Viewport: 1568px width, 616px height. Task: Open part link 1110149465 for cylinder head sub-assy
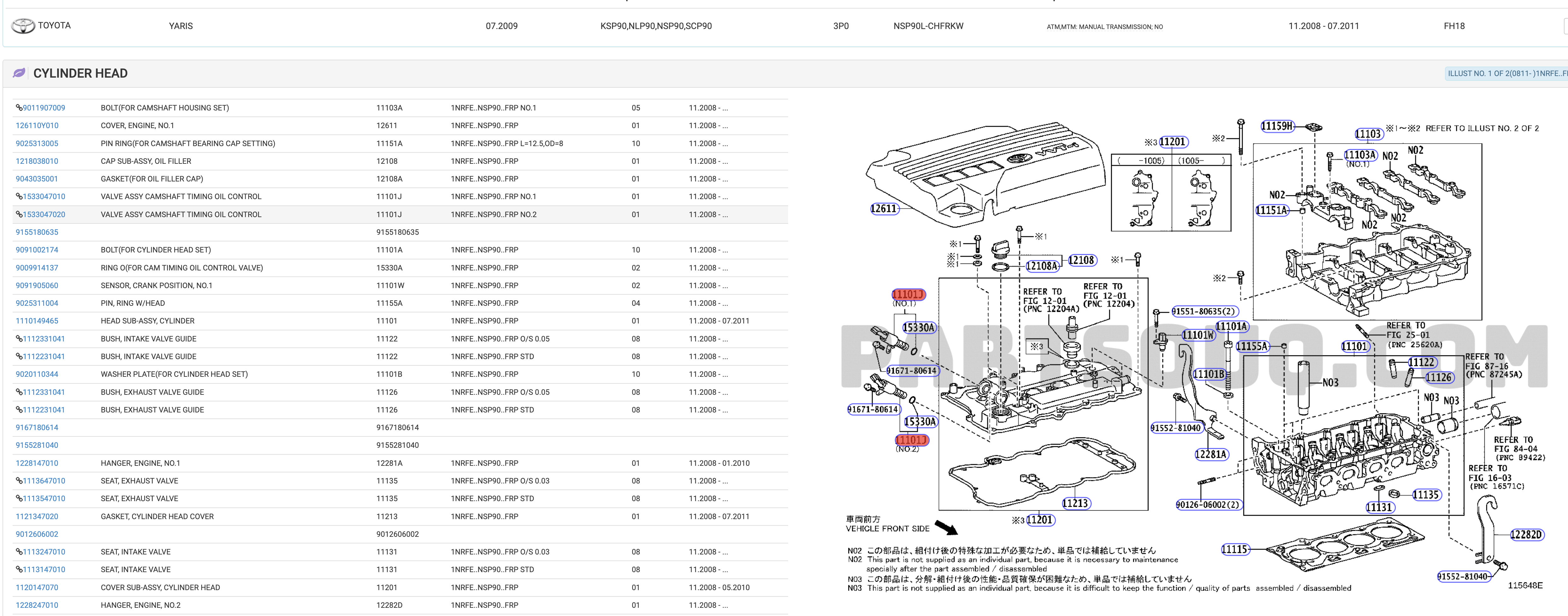tap(37, 321)
